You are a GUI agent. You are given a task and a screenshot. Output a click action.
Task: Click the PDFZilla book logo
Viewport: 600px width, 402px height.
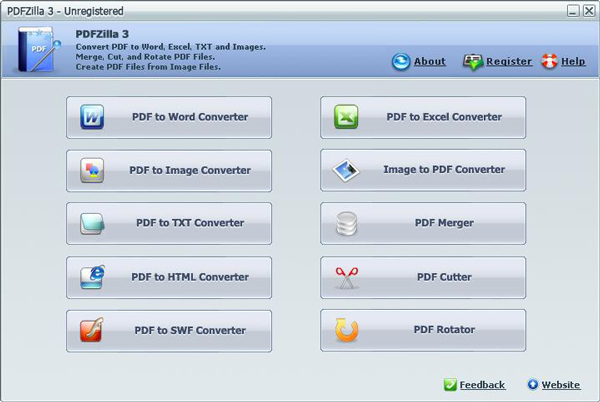pyautogui.click(x=38, y=49)
